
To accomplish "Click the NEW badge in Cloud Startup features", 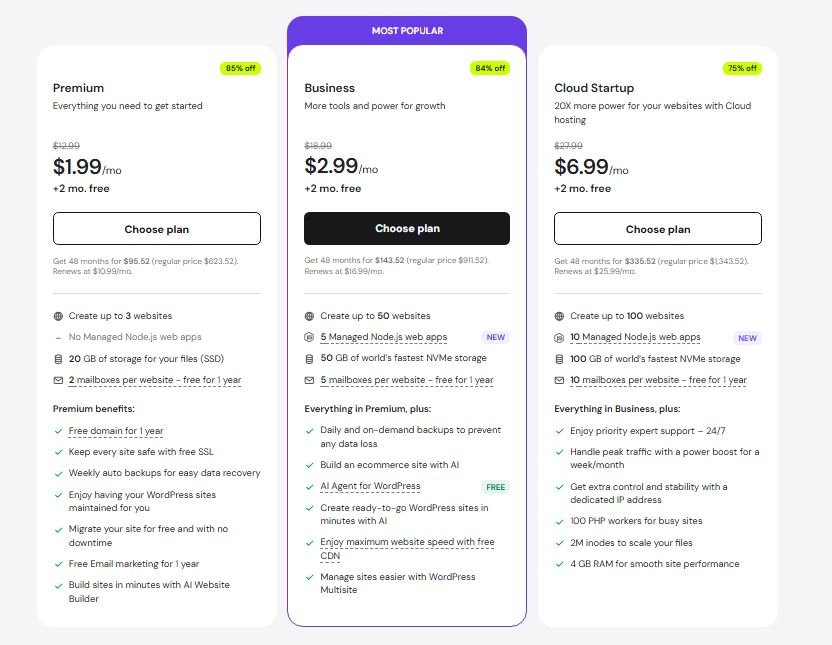I will (747, 337).
